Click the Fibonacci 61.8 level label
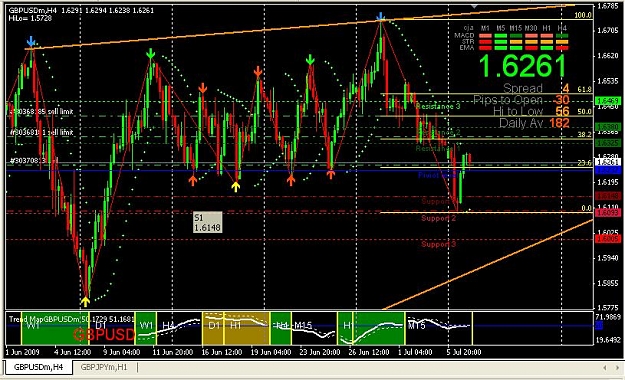Screen dimensions: 625x380 point(584,89)
